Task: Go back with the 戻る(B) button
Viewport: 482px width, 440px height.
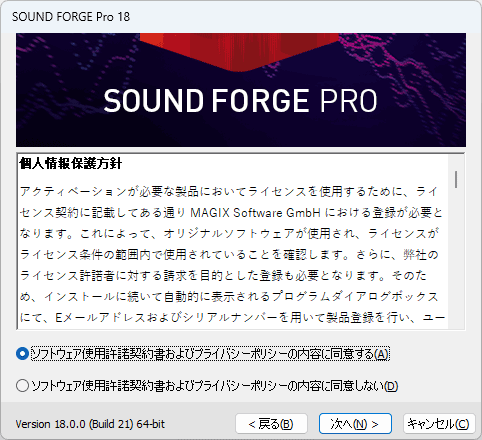Action: pos(271,424)
